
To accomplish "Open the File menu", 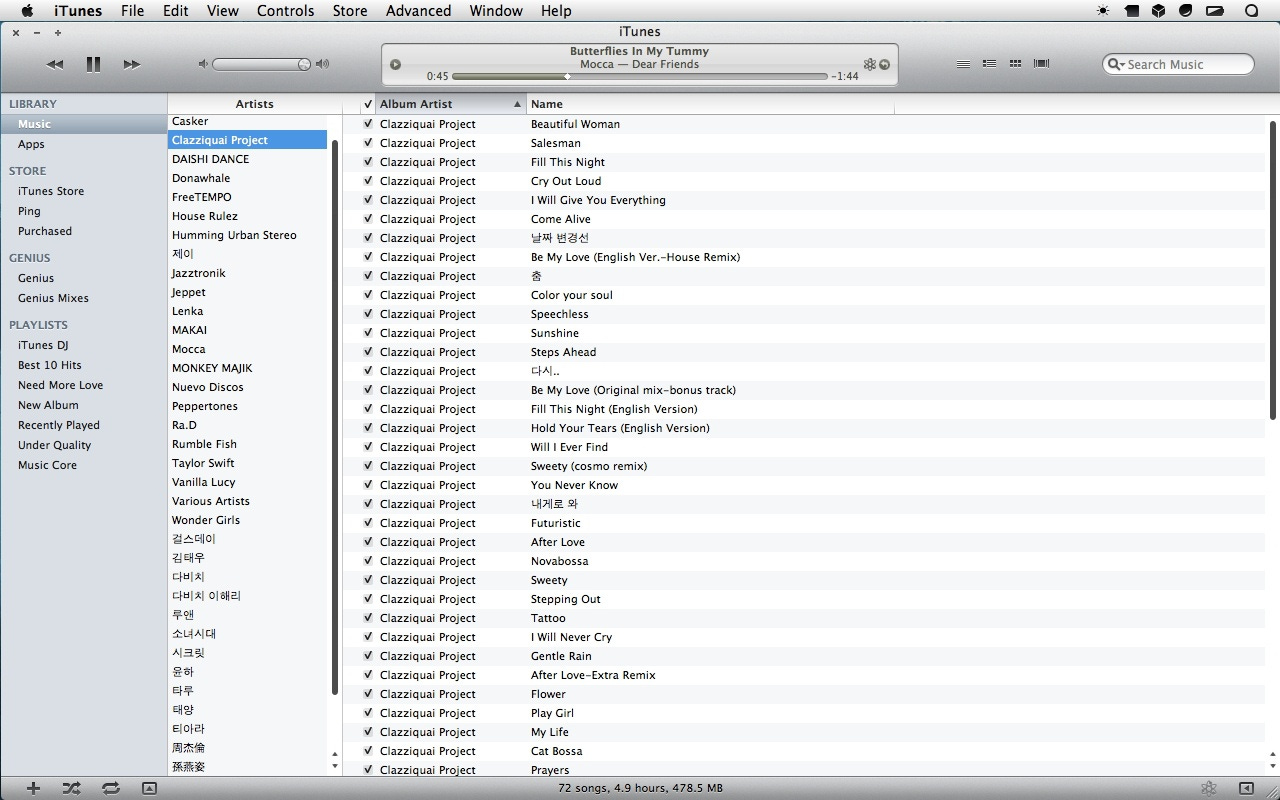I will (x=132, y=11).
